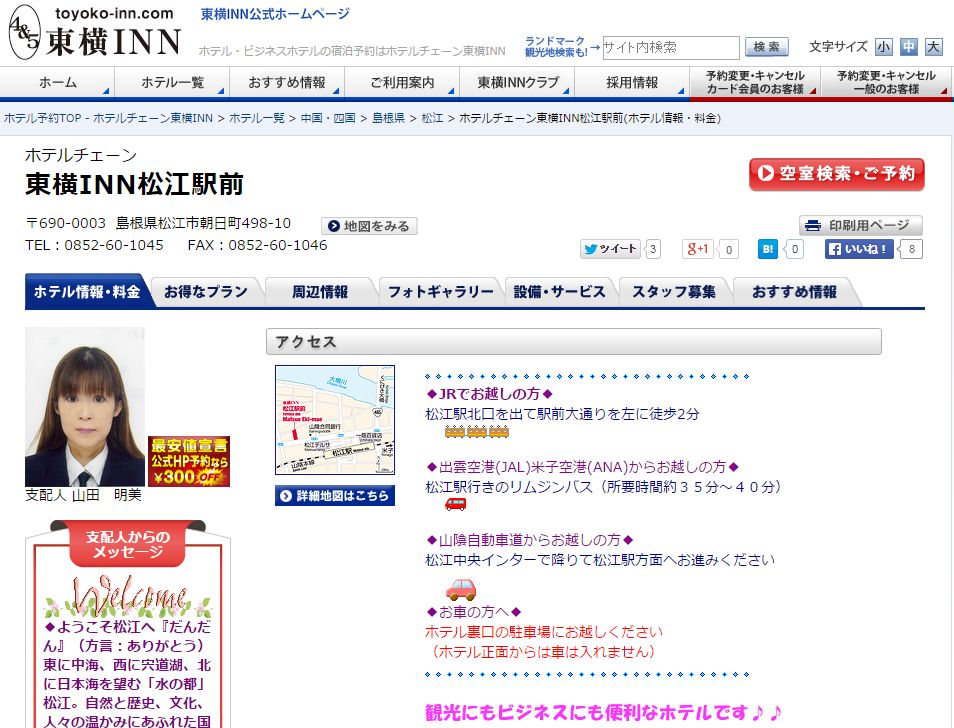954x728 pixels.
Task: Click the ◆山陰自動車道からお越しの方◆ heading
Action: pos(530,539)
